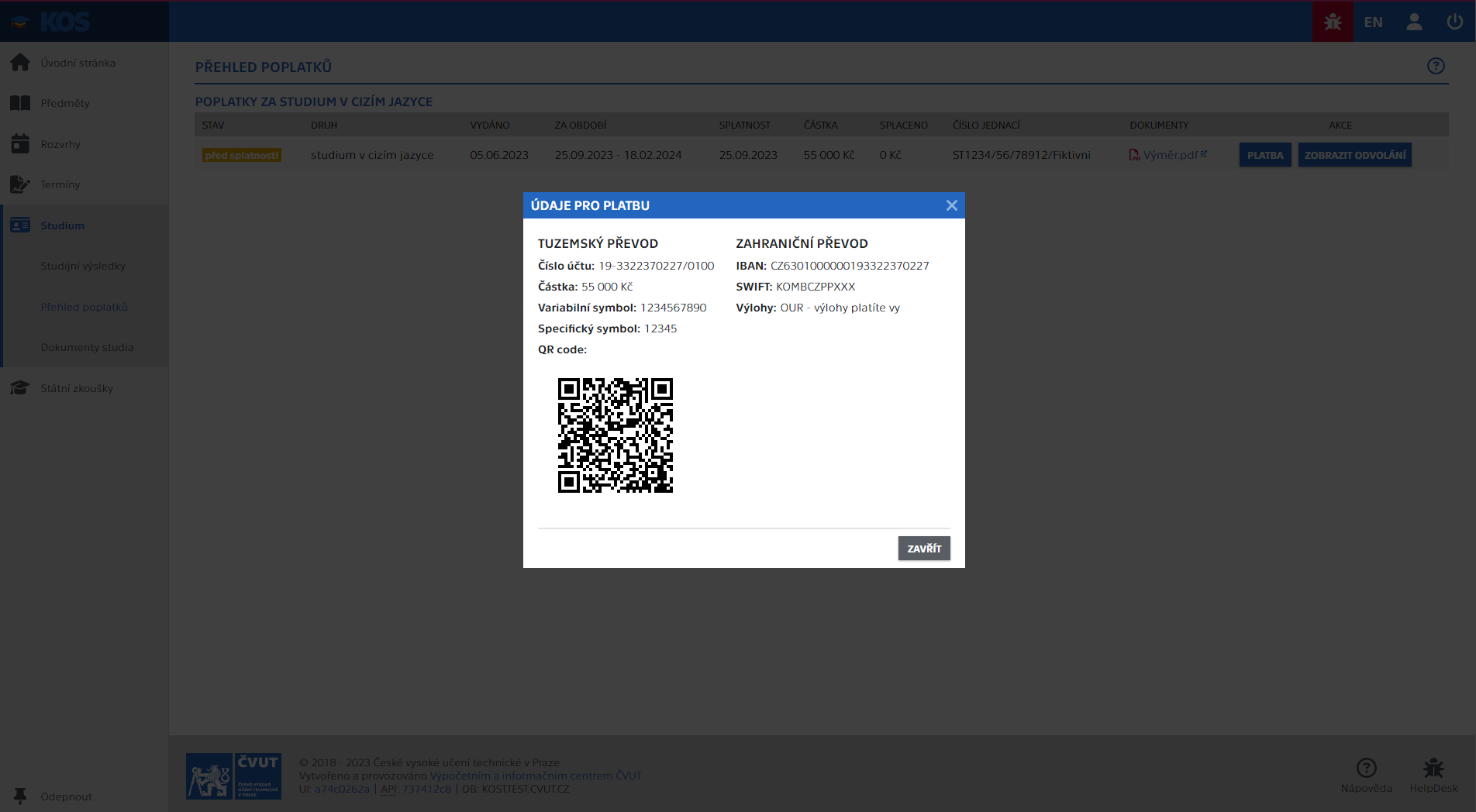The width and height of the screenshot is (1476, 812).
Task: Open user profile icon
Action: tap(1414, 22)
